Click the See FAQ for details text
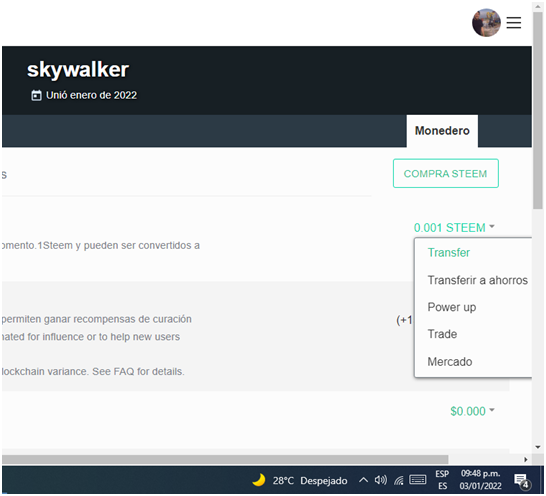 [x=138, y=371]
